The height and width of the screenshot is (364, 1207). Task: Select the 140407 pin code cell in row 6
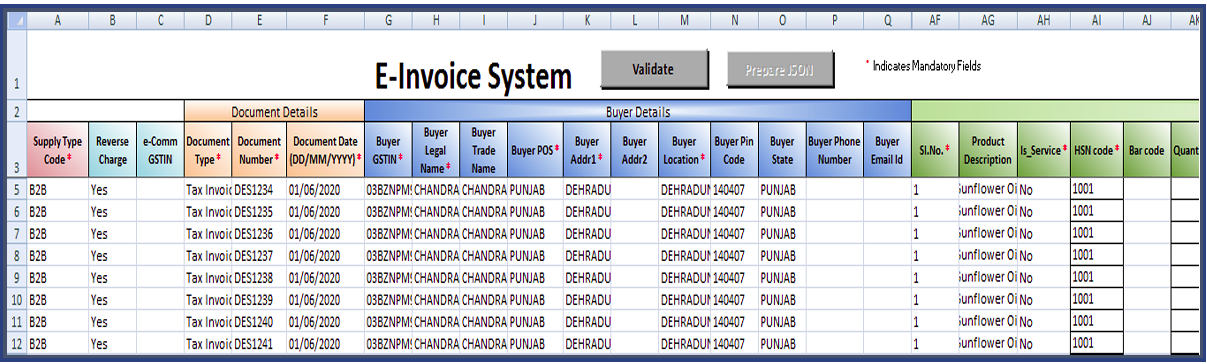tap(735, 210)
